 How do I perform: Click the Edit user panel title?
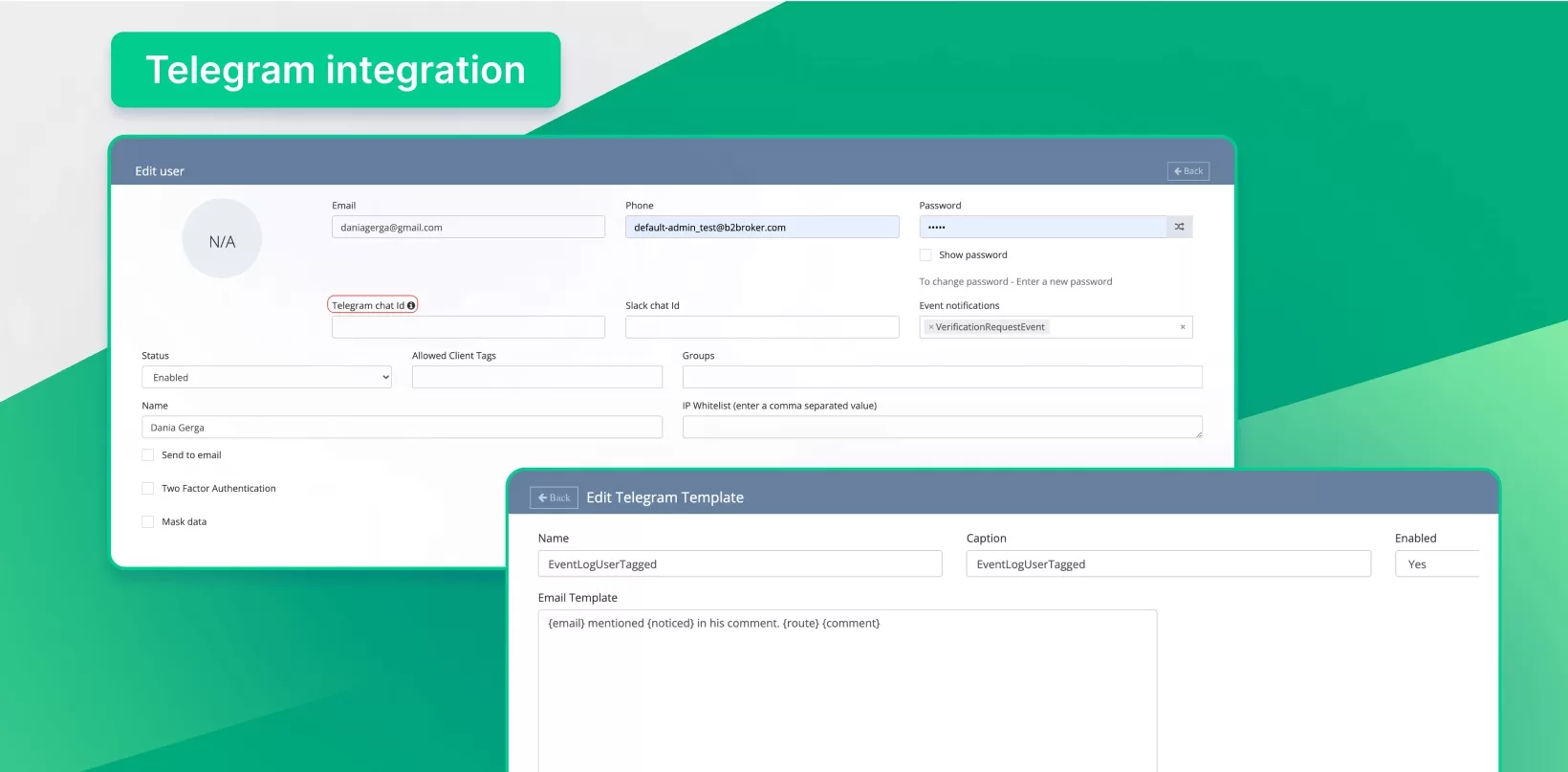160,171
